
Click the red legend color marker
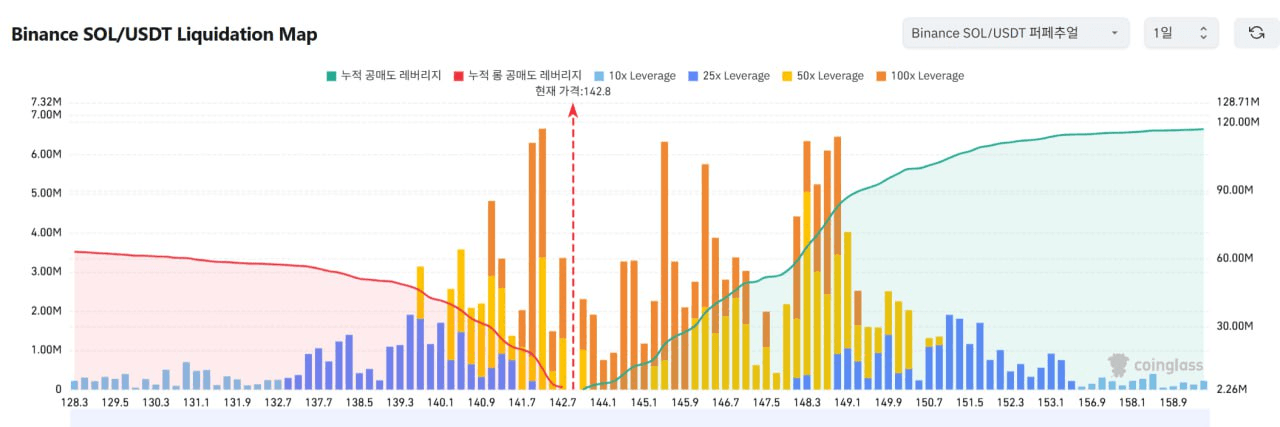tap(458, 76)
